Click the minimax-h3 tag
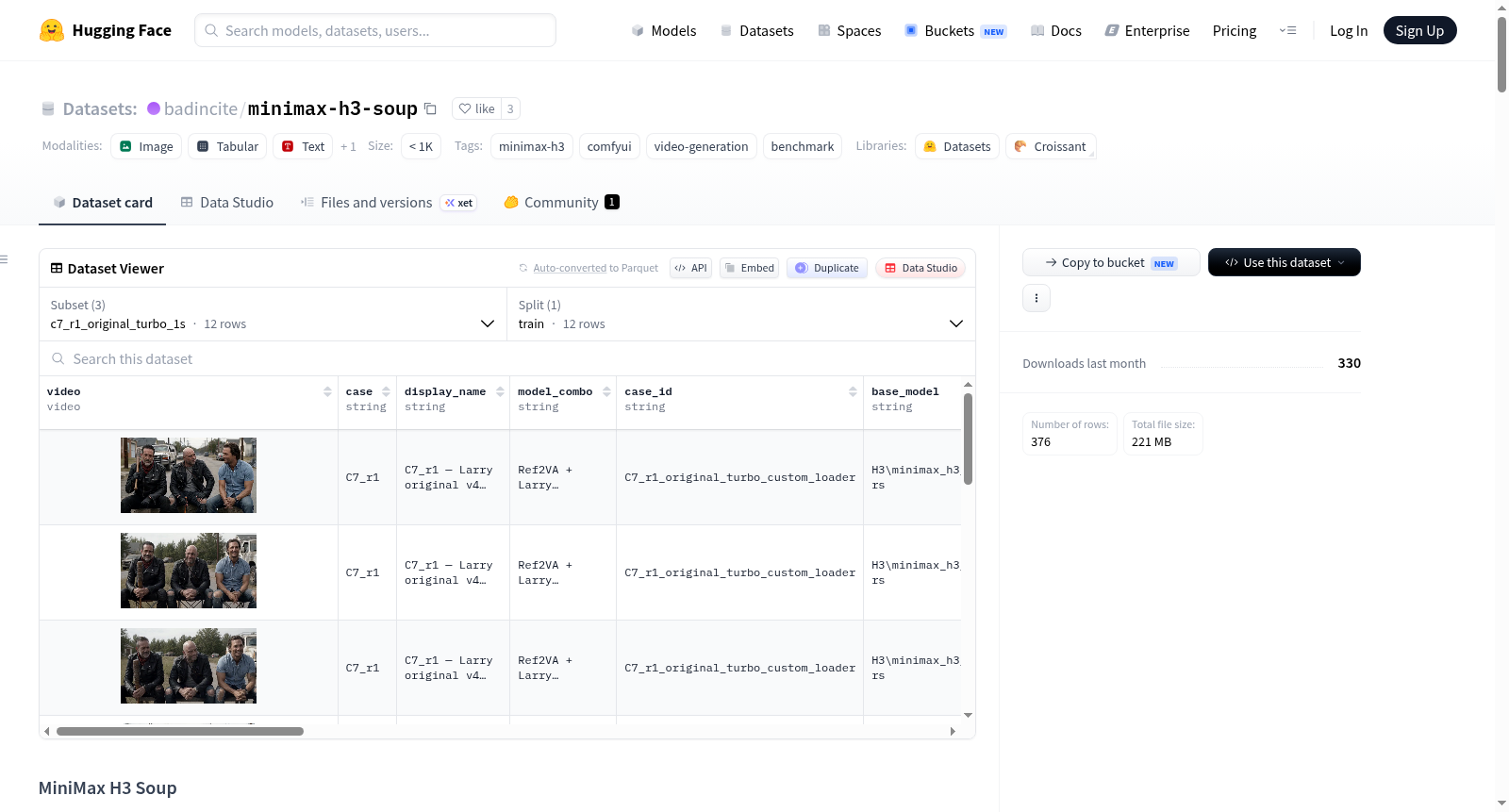 tap(532, 146)
